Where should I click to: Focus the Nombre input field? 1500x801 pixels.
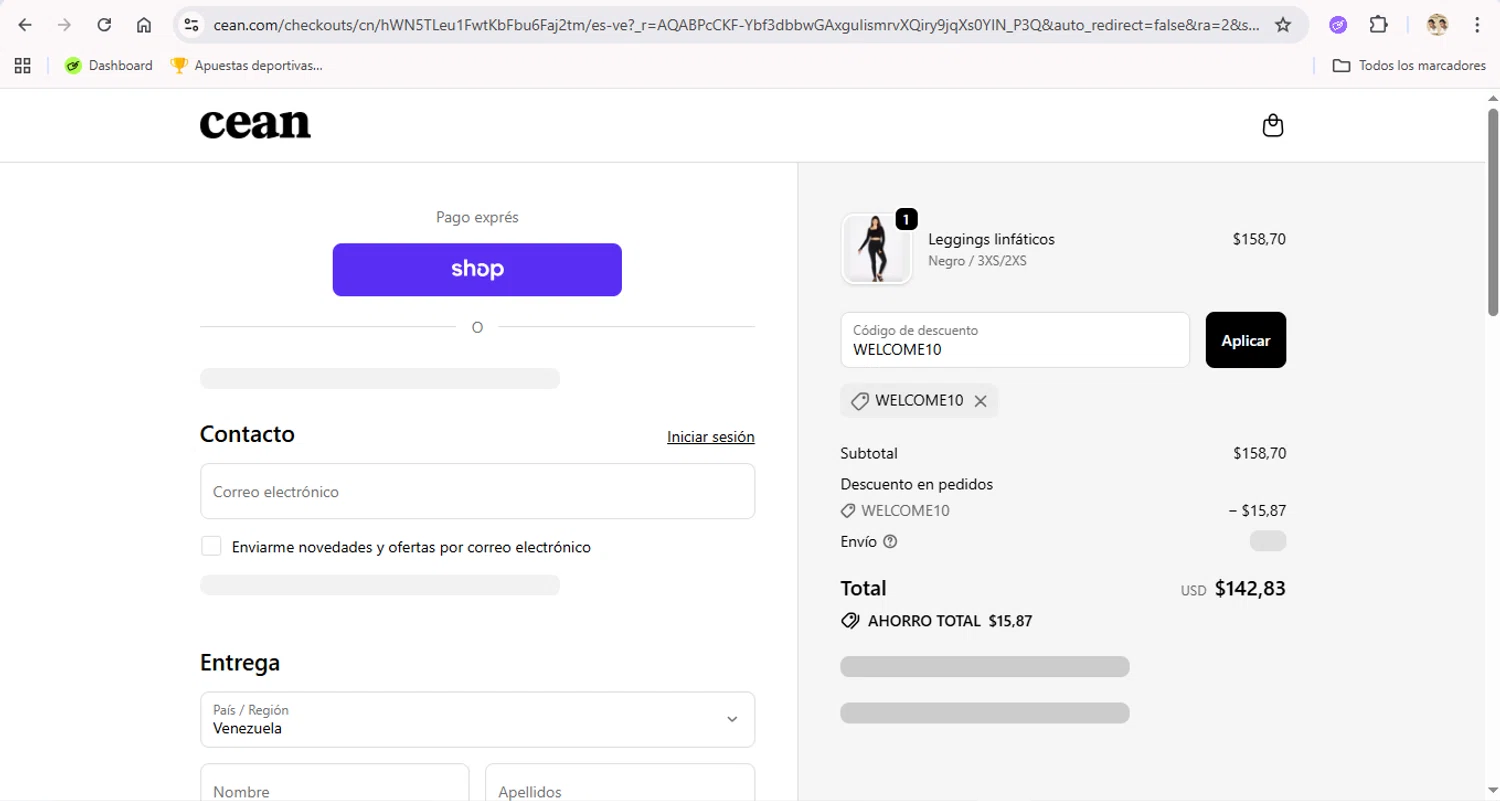(335, 783)
